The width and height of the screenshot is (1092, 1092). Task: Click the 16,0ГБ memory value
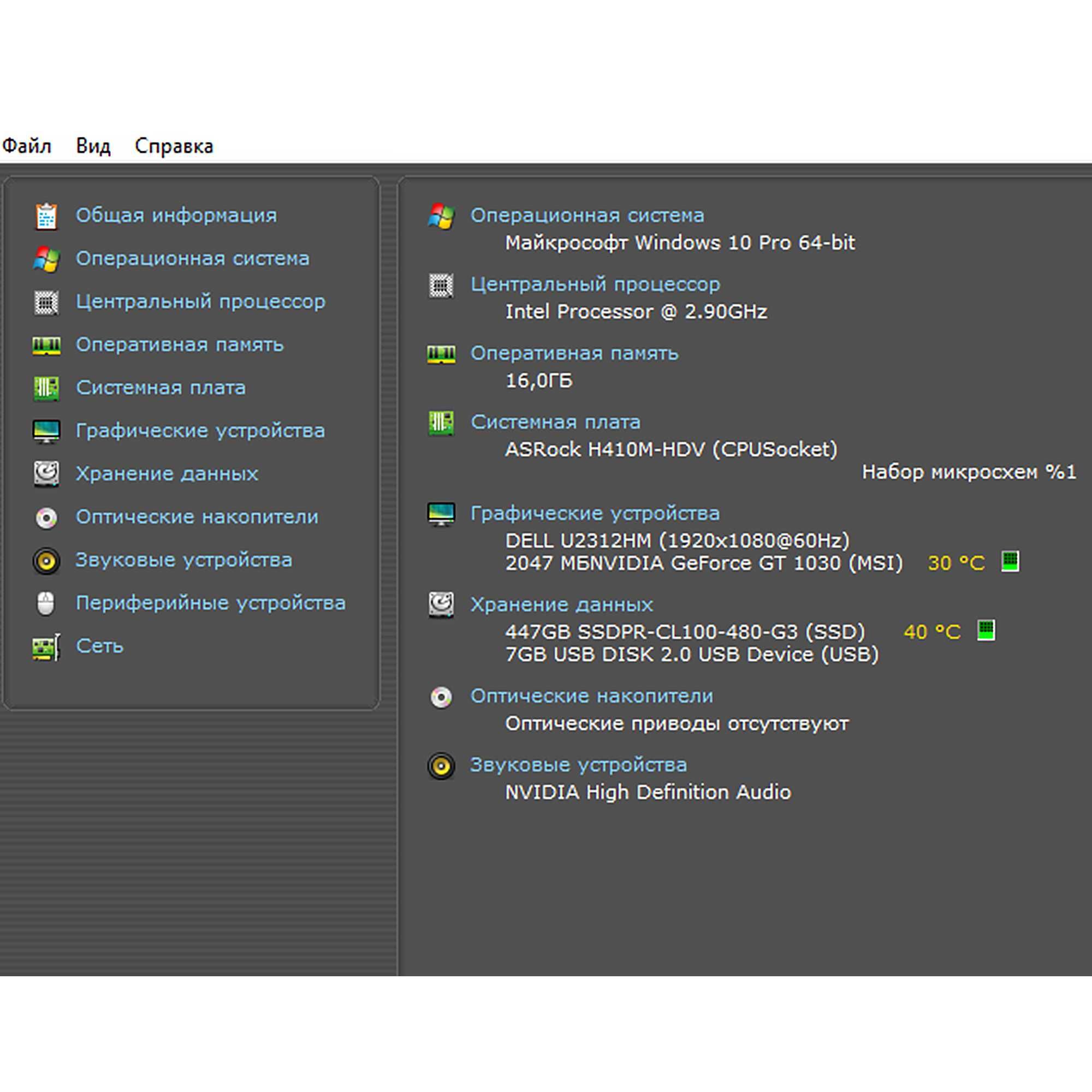click(539, 381)
